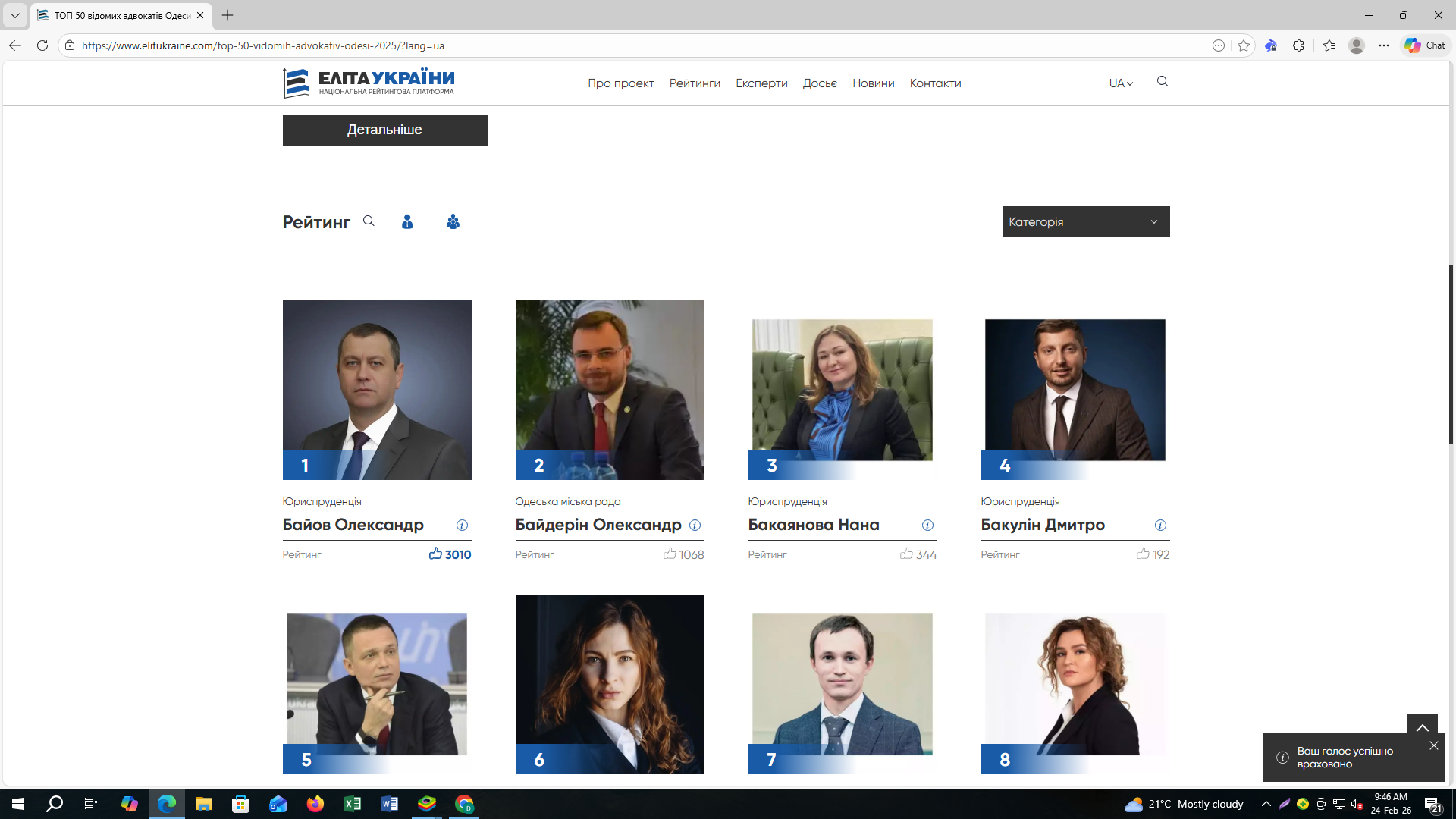Open the browser tab list chevron
1456x819 pixels.
tap(14, 15)
